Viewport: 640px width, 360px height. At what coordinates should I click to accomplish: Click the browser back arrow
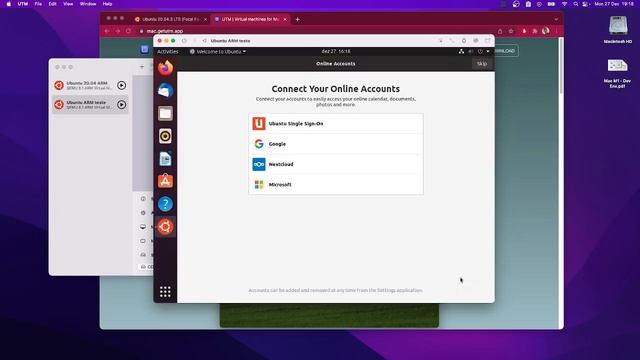pos(107,31)
